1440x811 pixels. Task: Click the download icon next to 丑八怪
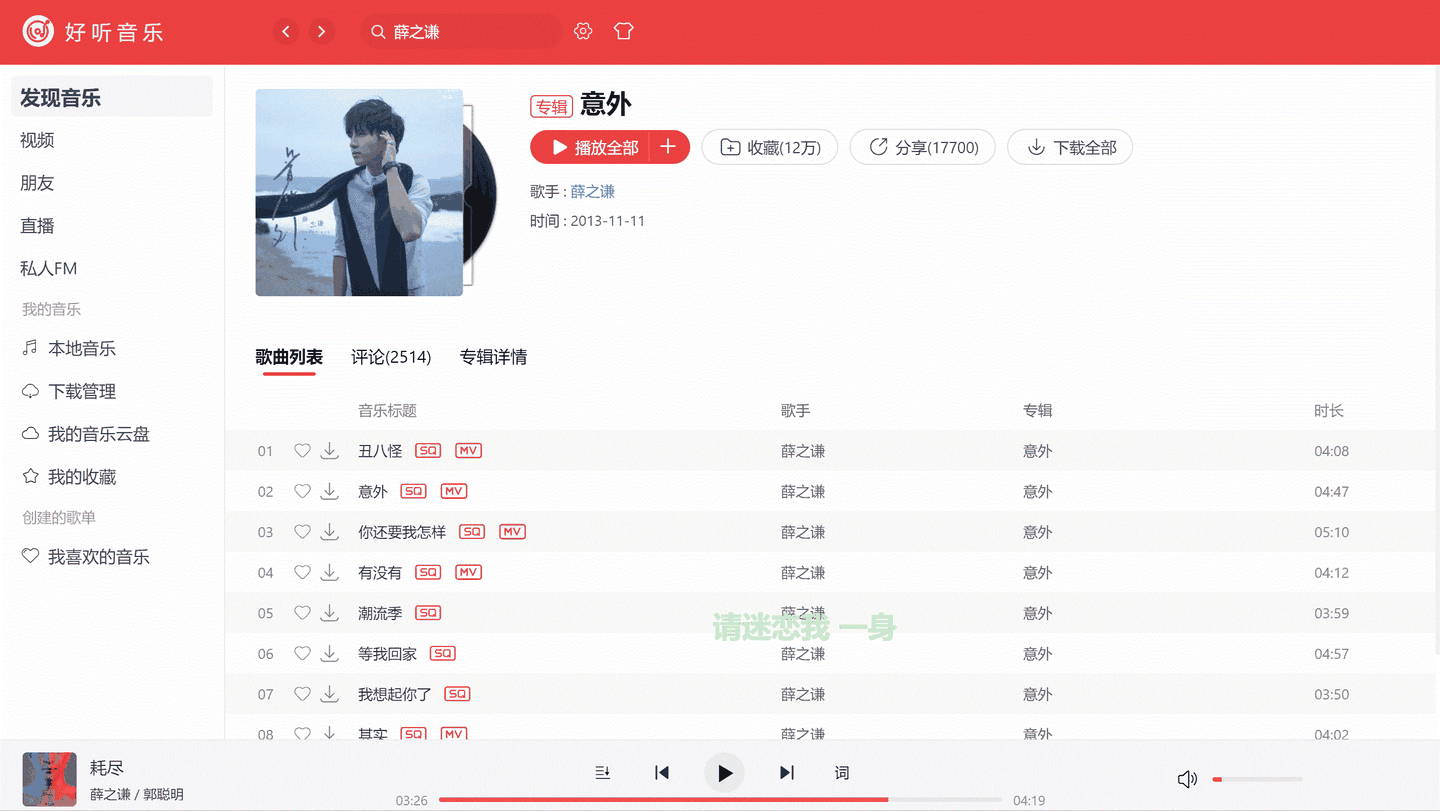[x=330, y=451]
